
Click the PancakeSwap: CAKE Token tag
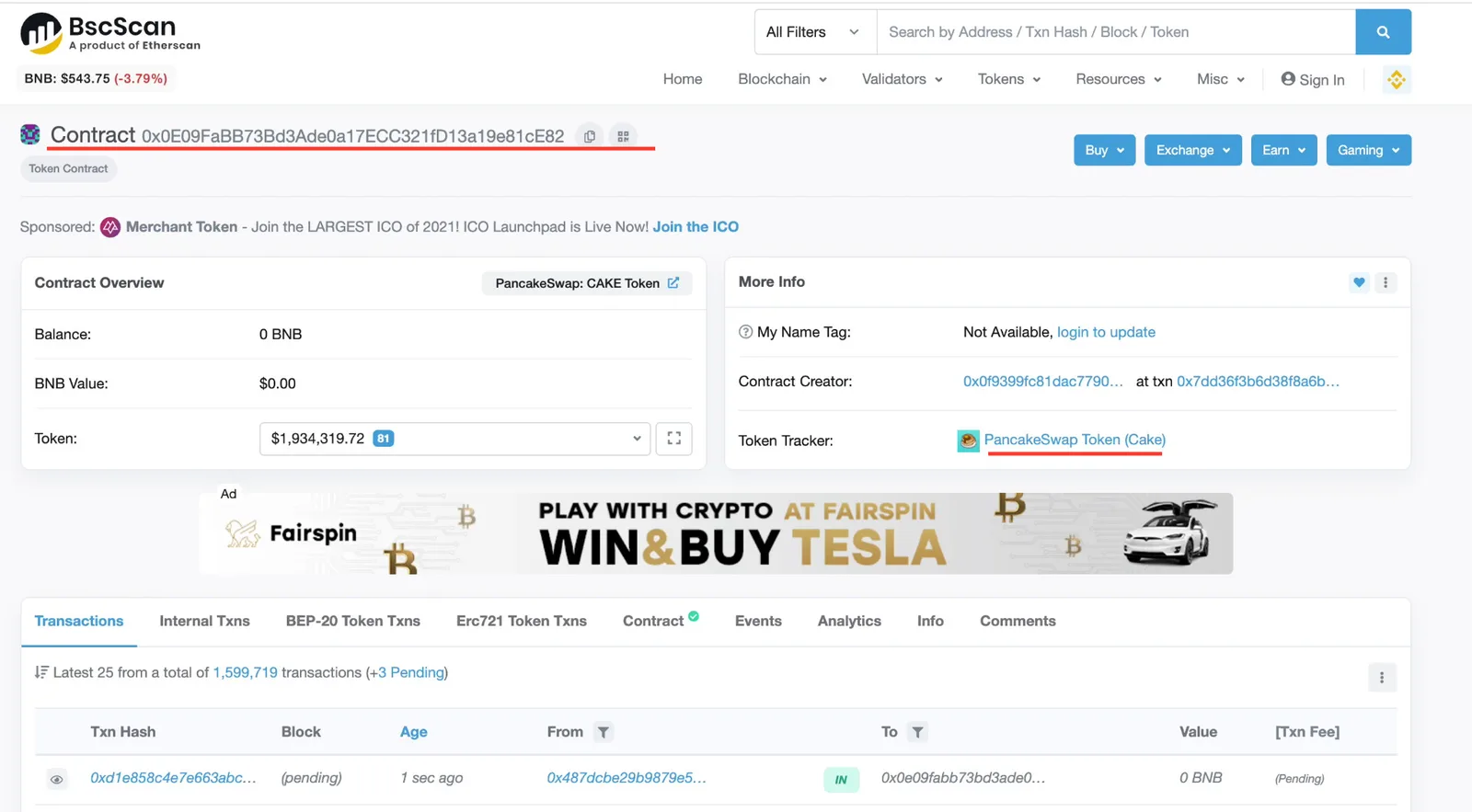pyautogui.click(x=587, y=283)
